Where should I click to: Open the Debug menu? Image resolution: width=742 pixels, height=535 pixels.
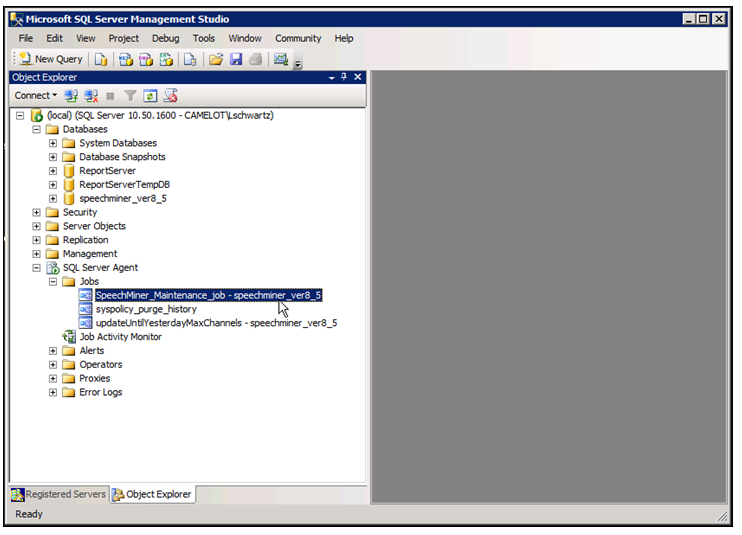pos(165,38)
